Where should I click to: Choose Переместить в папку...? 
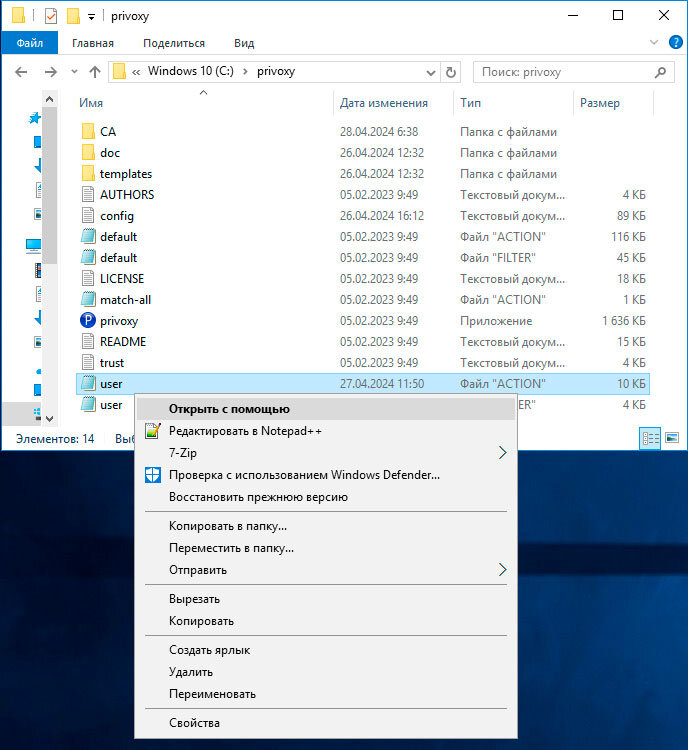(x=325, y=548)
